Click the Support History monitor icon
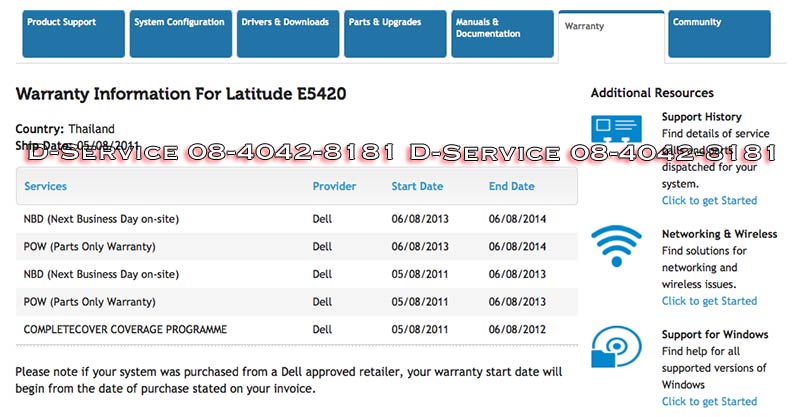Viewport: 800px width, 417px height. [x=616, y=131]
